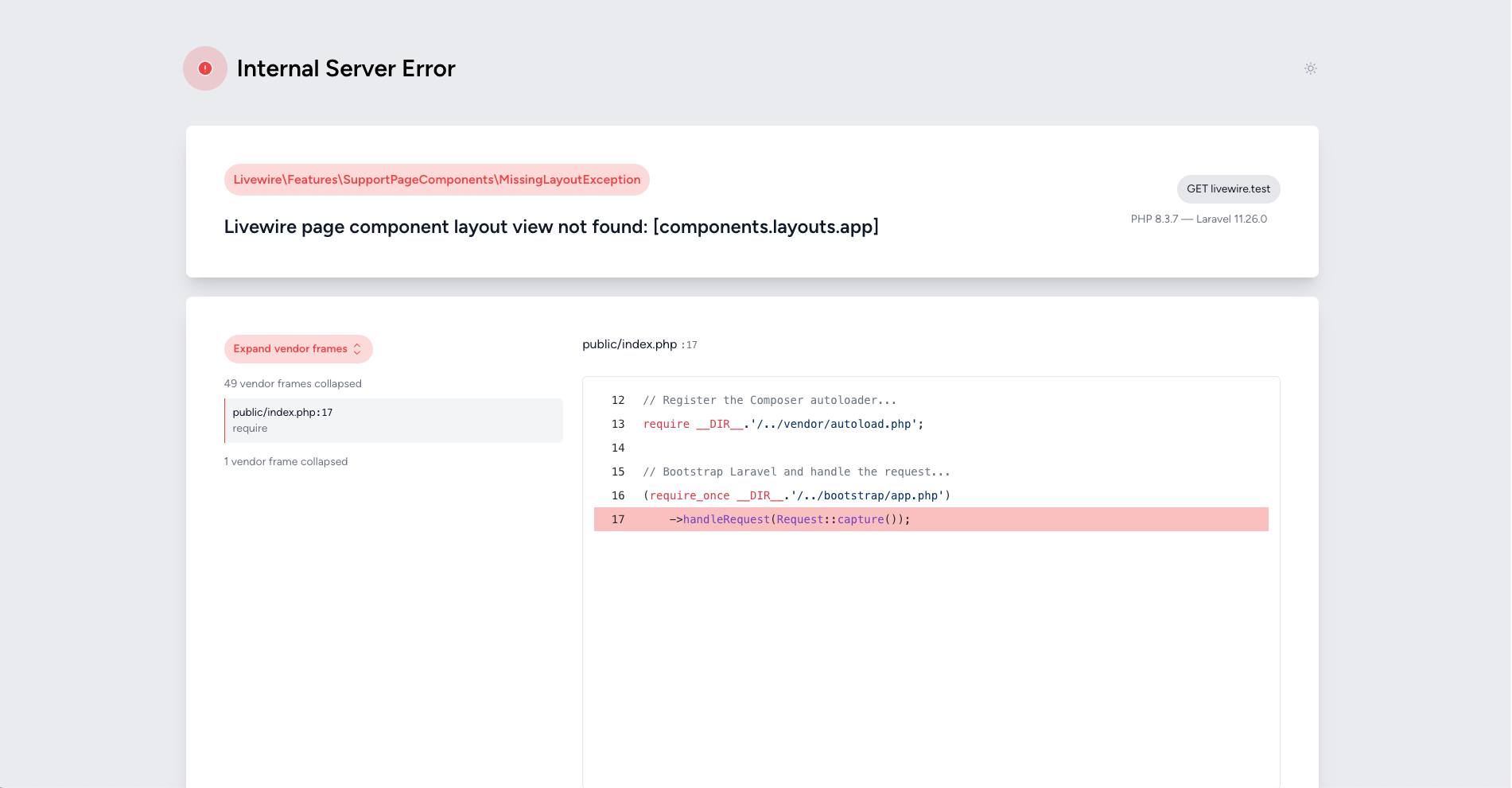Click the public/index.php file path heading

[629, 344]
